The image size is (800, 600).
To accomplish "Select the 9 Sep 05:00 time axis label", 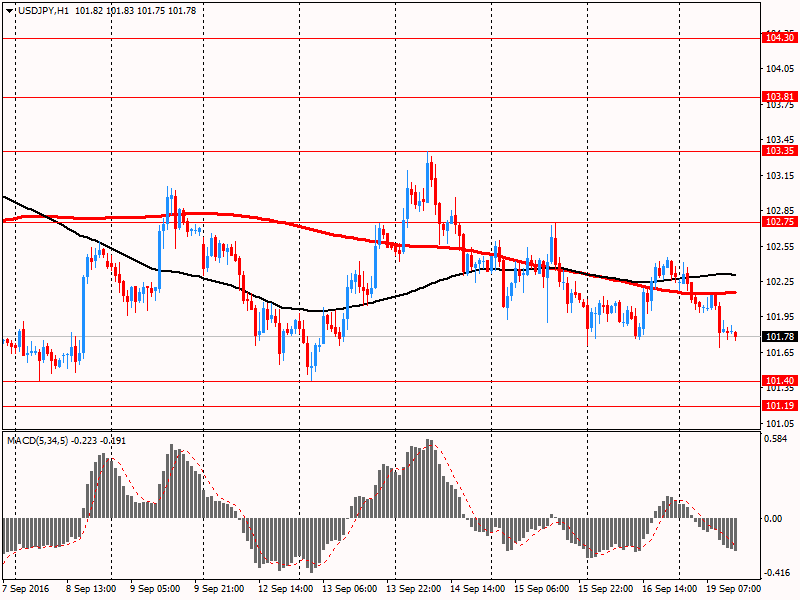I will click(x=155, y=589).
